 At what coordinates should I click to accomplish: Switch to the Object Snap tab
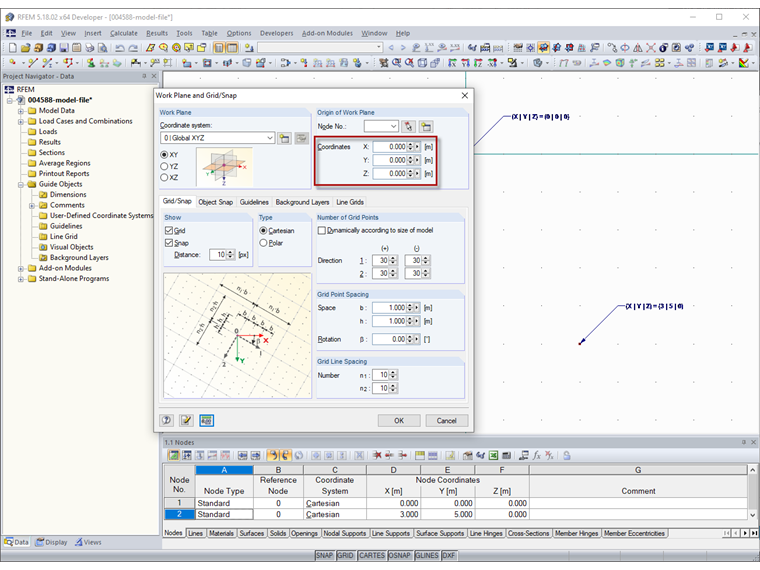[215, 202]
